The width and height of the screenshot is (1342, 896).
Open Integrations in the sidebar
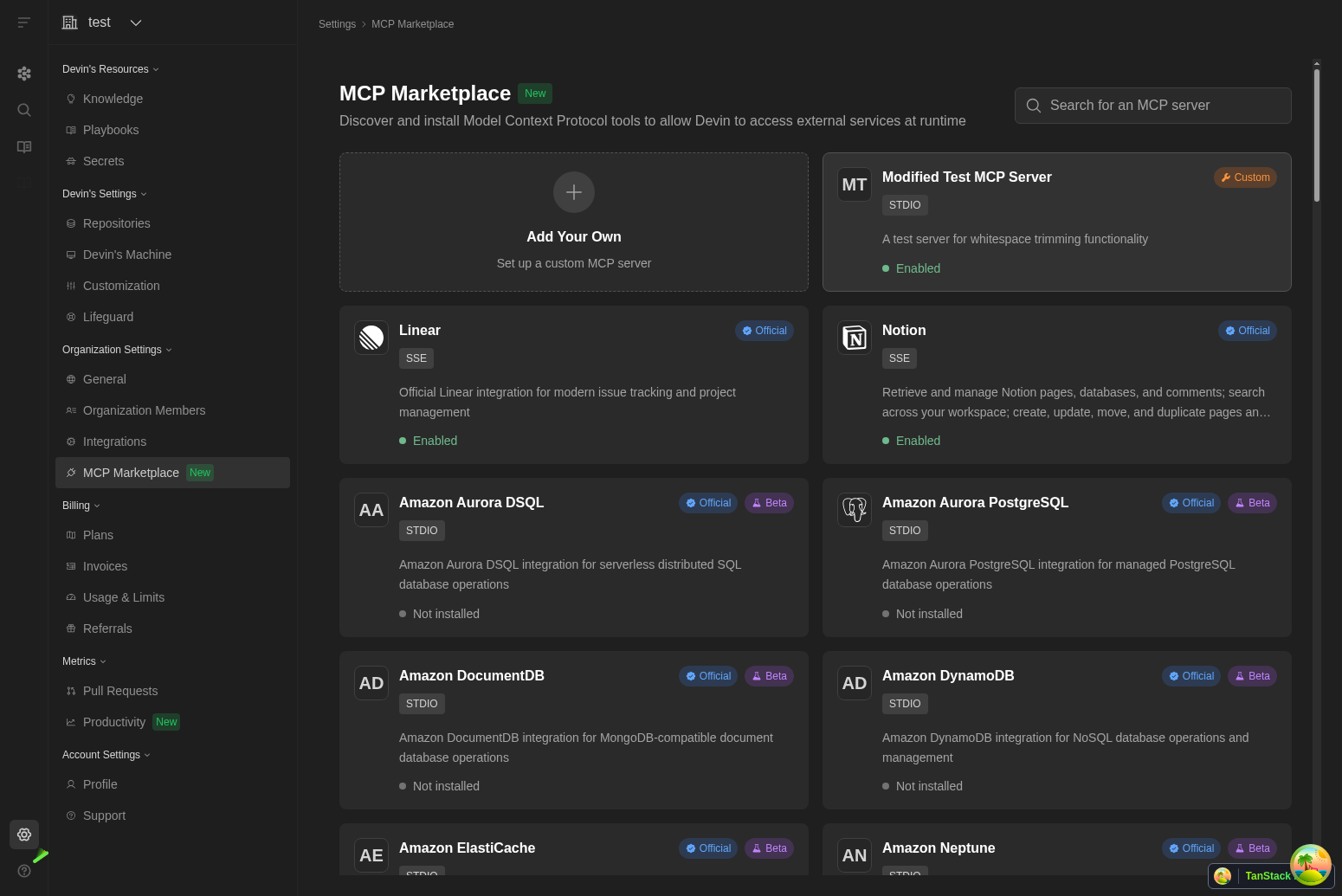(x=114, y=442)
